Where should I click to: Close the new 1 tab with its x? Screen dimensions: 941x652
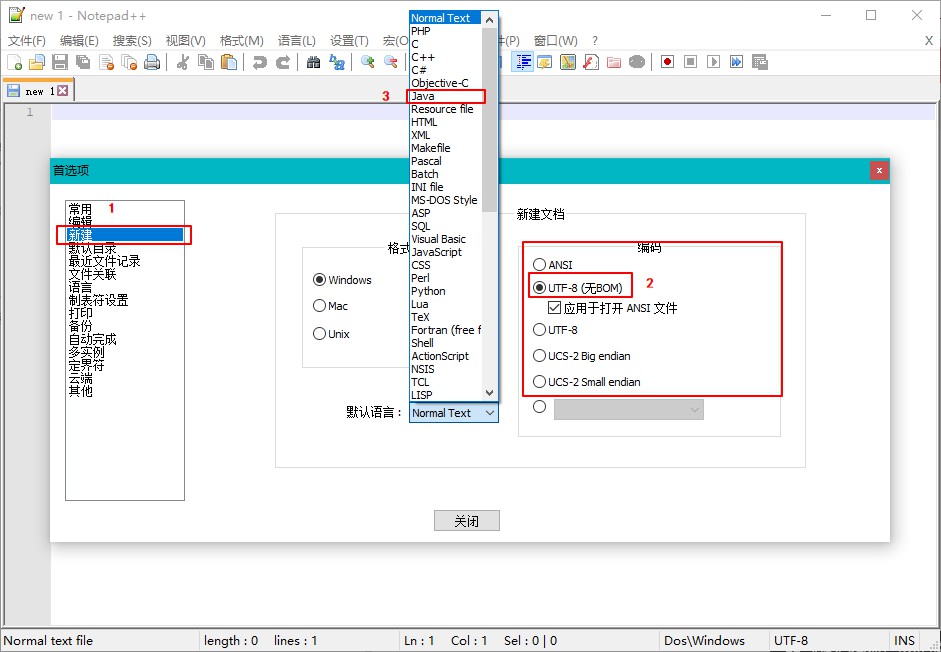(x=62, y=91)
